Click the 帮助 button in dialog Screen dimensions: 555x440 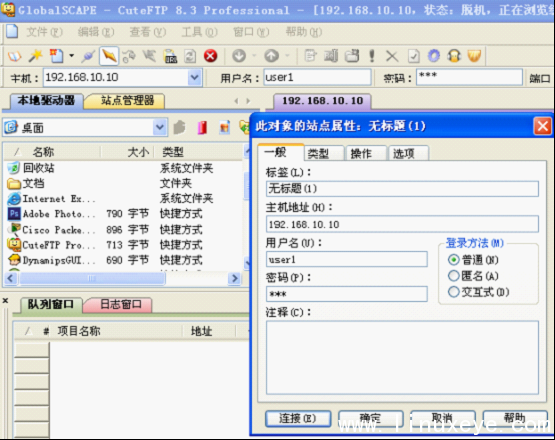515,418
